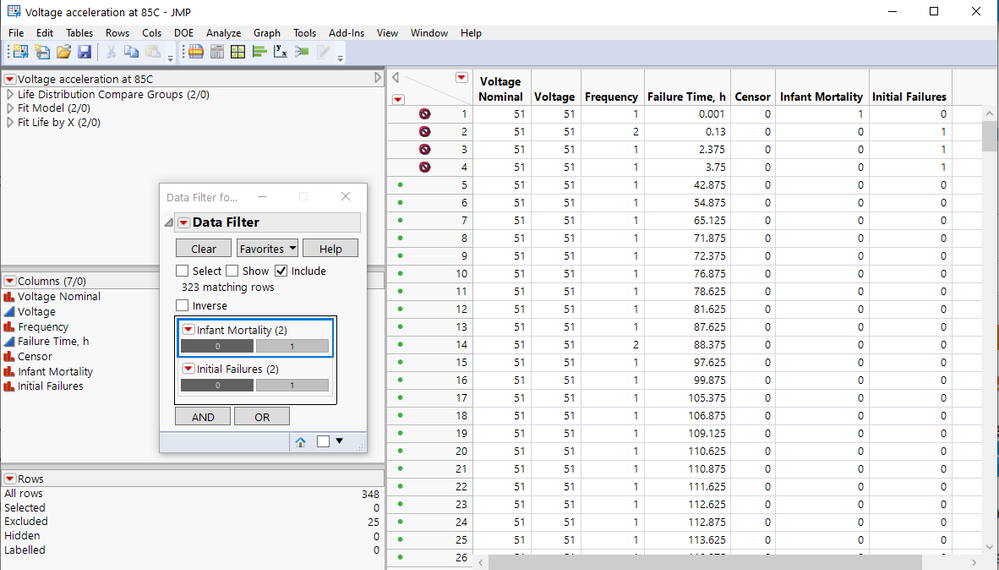Open the File menu
Image resolution: width=999 pixels, height=570 pixels.
tap(16, 33)
